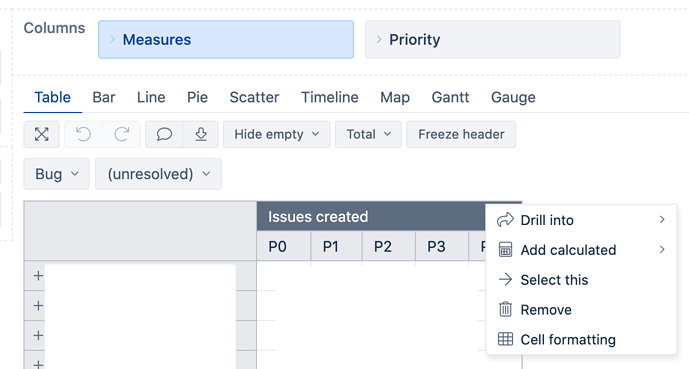This screenshot has width=689, height=369.
Task: Click the redo arrow icon
Action: 121,134
